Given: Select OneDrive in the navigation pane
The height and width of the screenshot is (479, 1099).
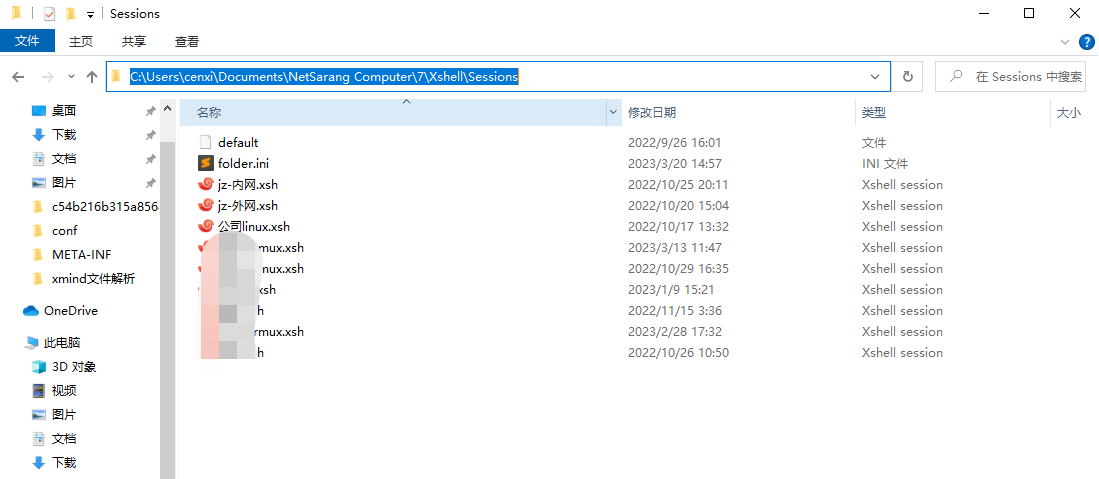Looking at the screenshot, I should (71, 311).
